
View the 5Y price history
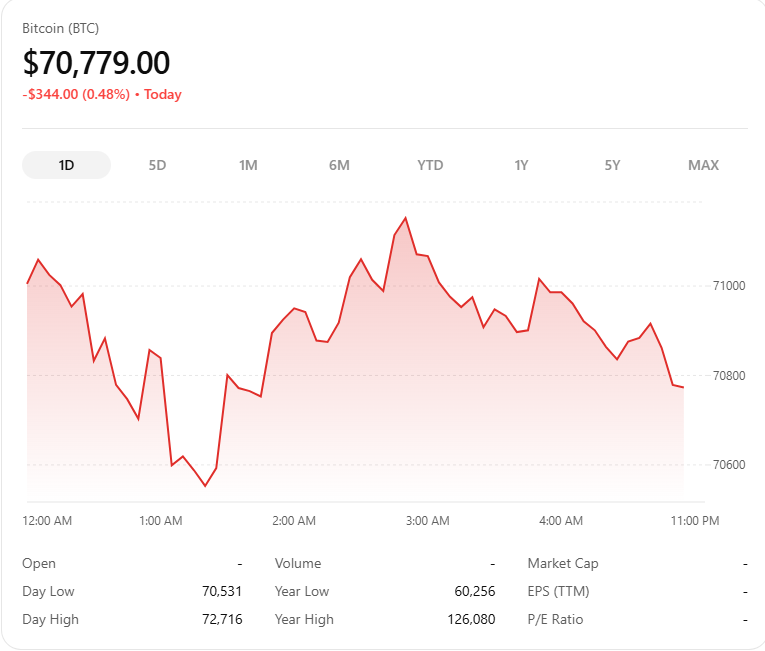pos(612,165)
